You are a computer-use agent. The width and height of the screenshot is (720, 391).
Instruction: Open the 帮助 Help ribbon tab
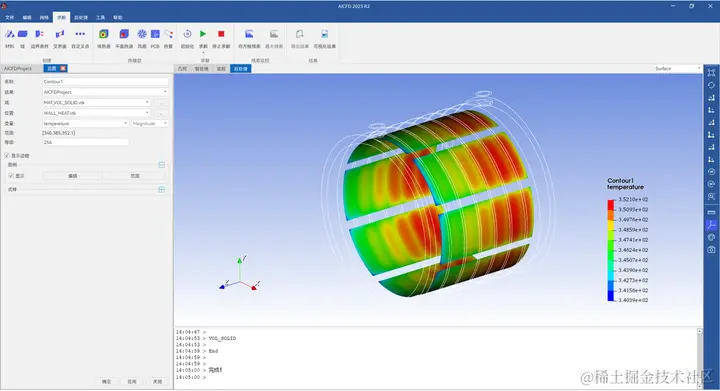118,17
